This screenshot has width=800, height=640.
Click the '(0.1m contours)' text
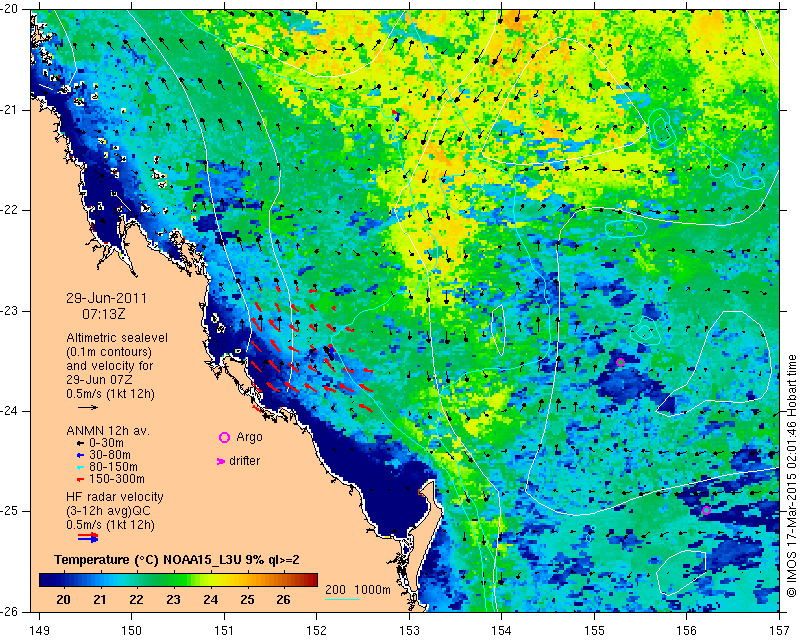click(x=109, y=352)
